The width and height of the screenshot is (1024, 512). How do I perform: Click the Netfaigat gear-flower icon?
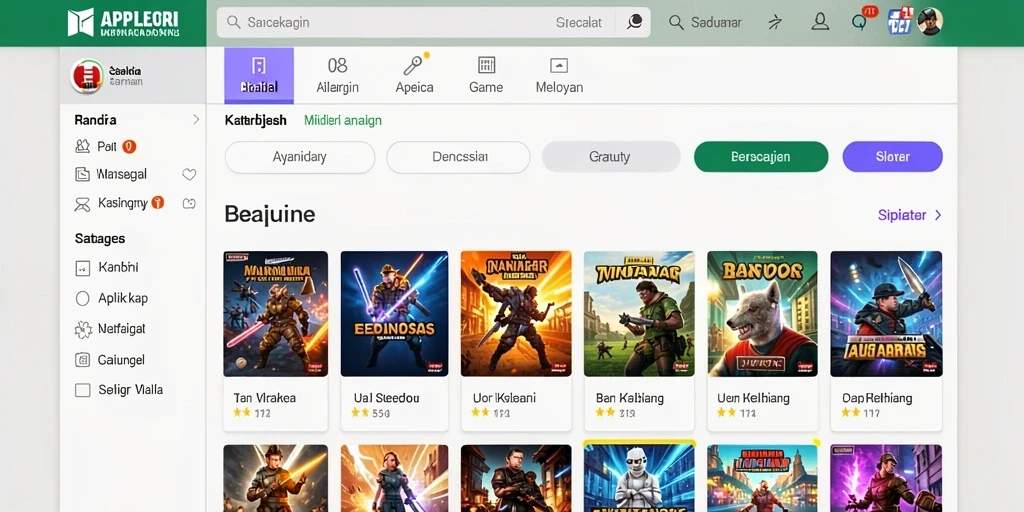coord(82,329)
